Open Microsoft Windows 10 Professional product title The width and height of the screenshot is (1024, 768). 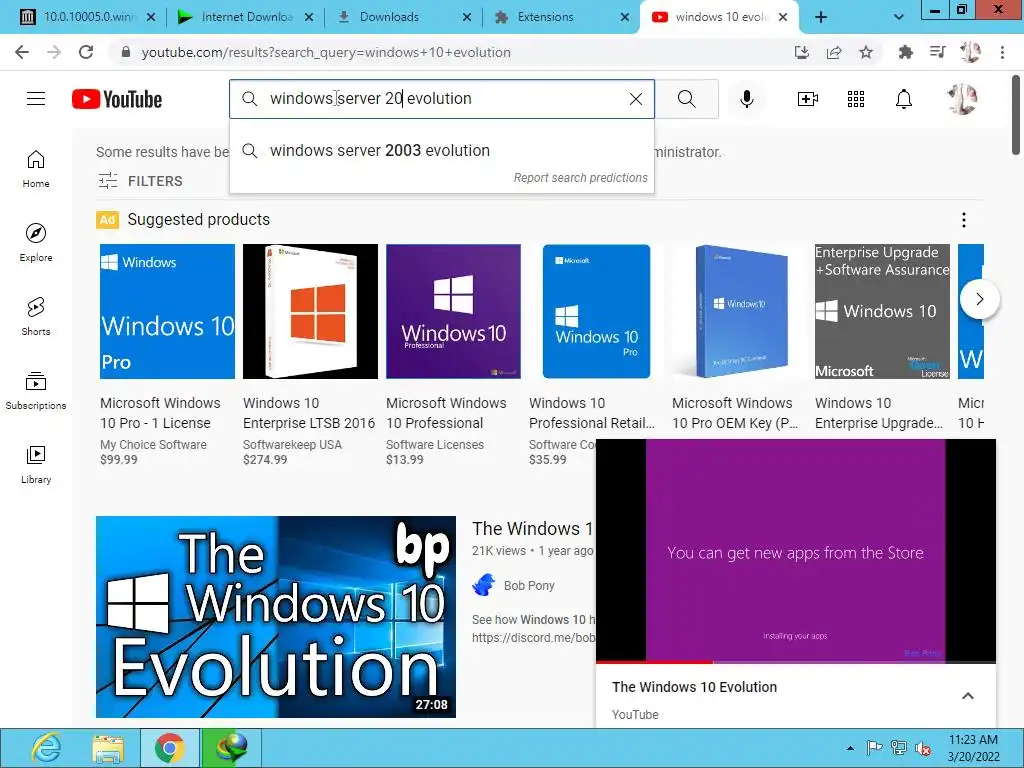(446, 413)
